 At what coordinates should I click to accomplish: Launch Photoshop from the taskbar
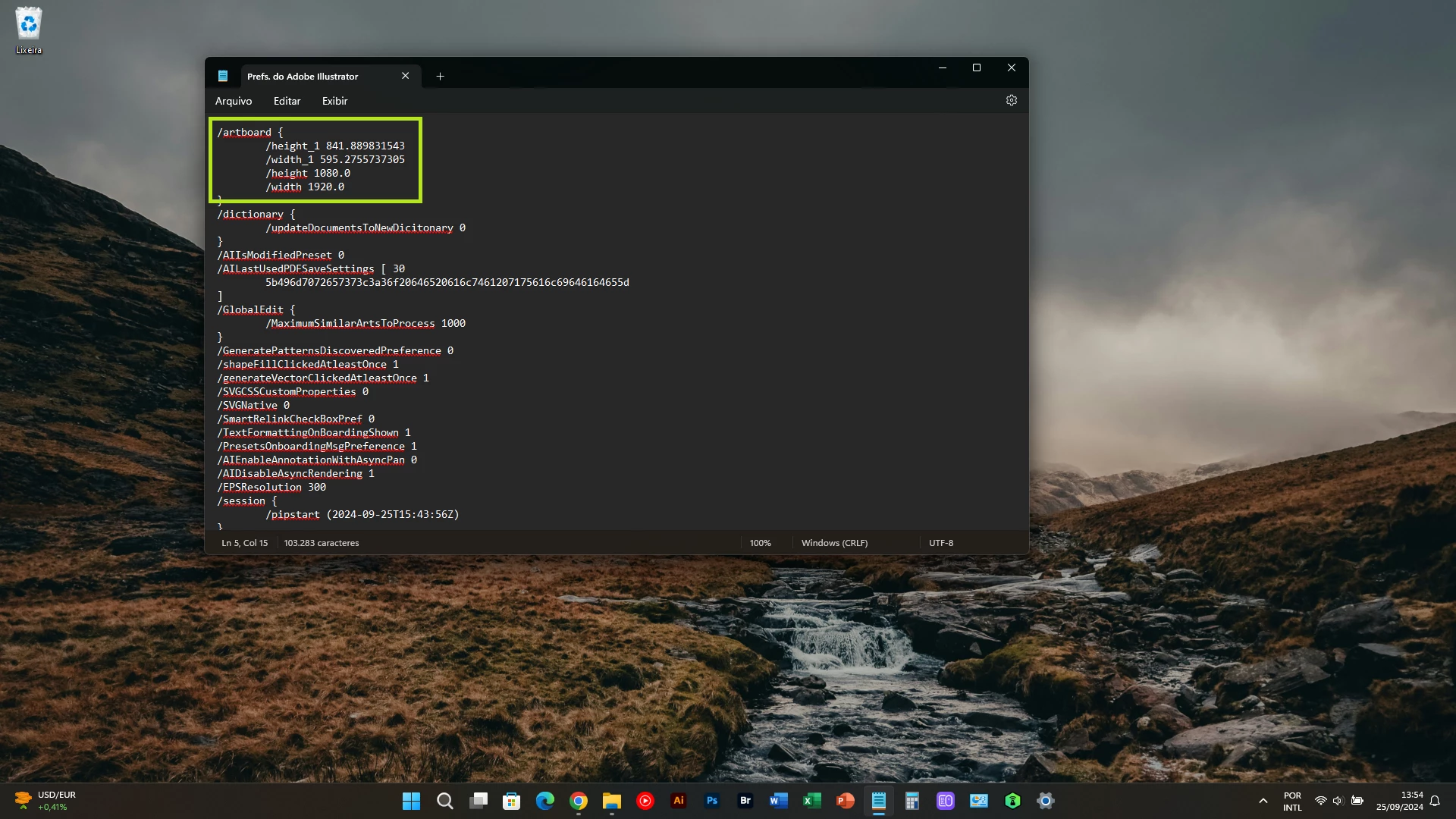click(711, 801)
